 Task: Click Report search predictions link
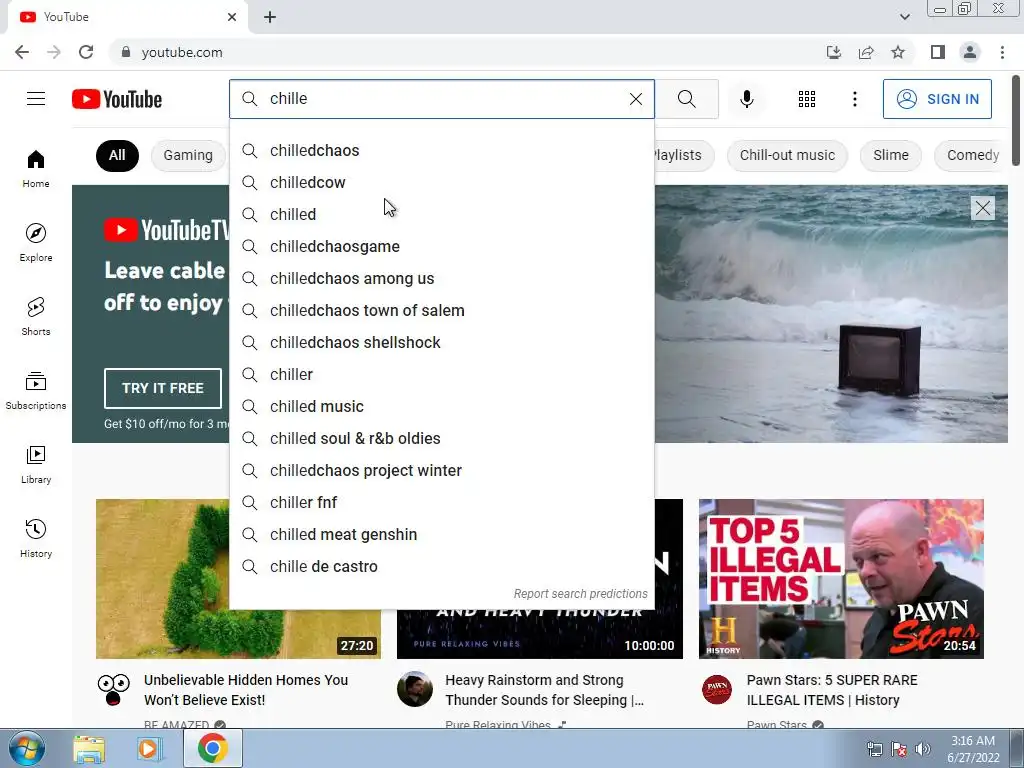pyautogui.click(x=580, y=594)
